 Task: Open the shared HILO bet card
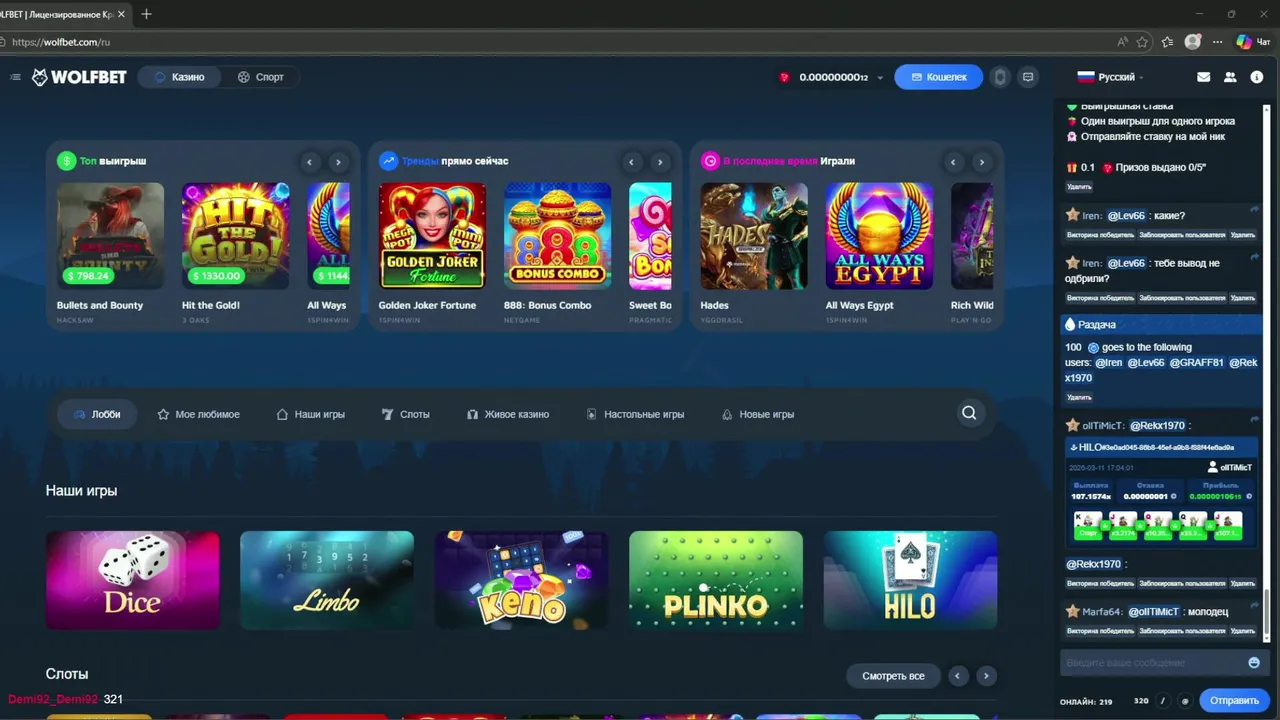click(1161, 494)
